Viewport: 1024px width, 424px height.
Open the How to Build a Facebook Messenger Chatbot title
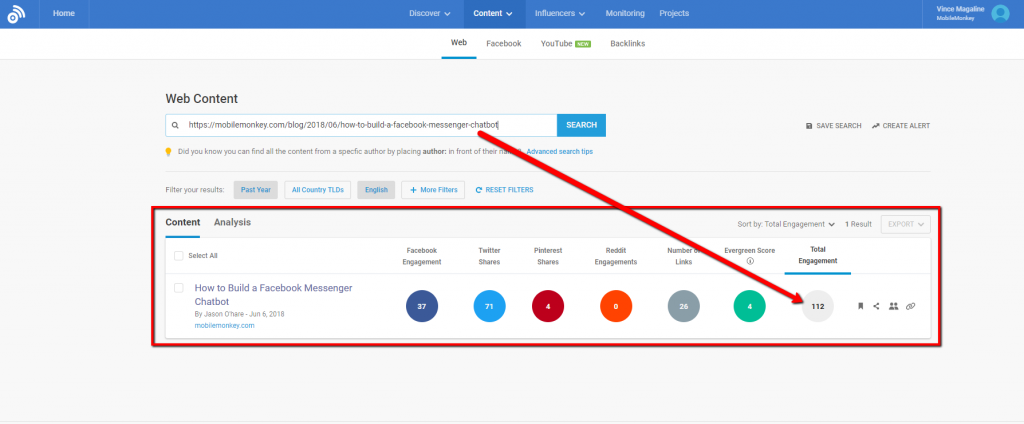click(274, 295)
